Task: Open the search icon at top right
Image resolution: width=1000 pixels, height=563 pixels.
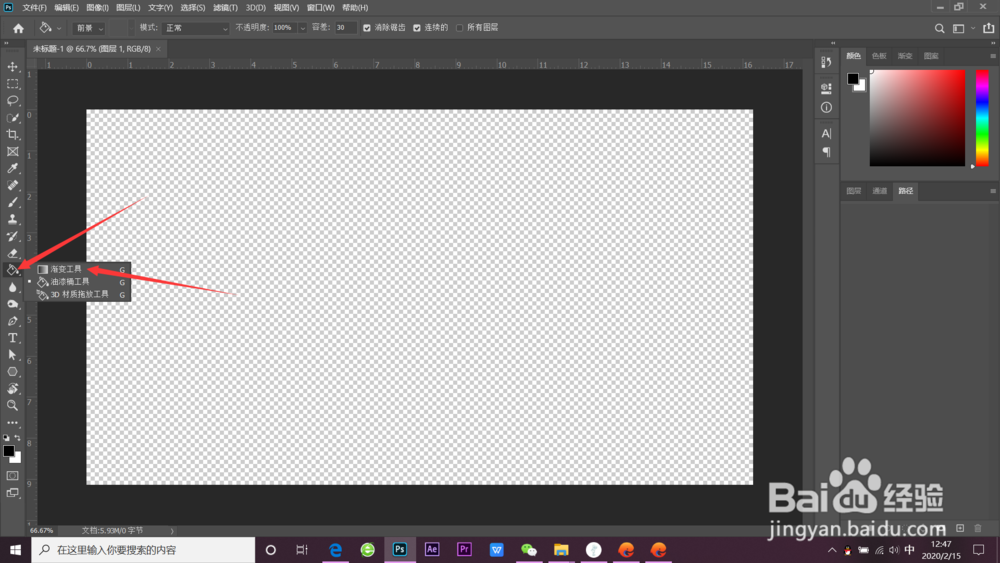Action: [x=939, y=28]
